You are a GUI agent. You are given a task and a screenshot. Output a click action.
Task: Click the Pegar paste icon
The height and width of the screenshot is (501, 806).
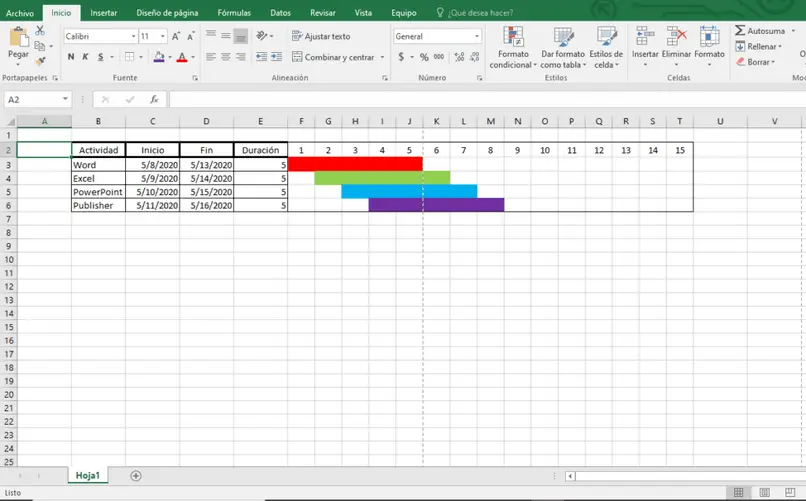click(x=19, y=37)
